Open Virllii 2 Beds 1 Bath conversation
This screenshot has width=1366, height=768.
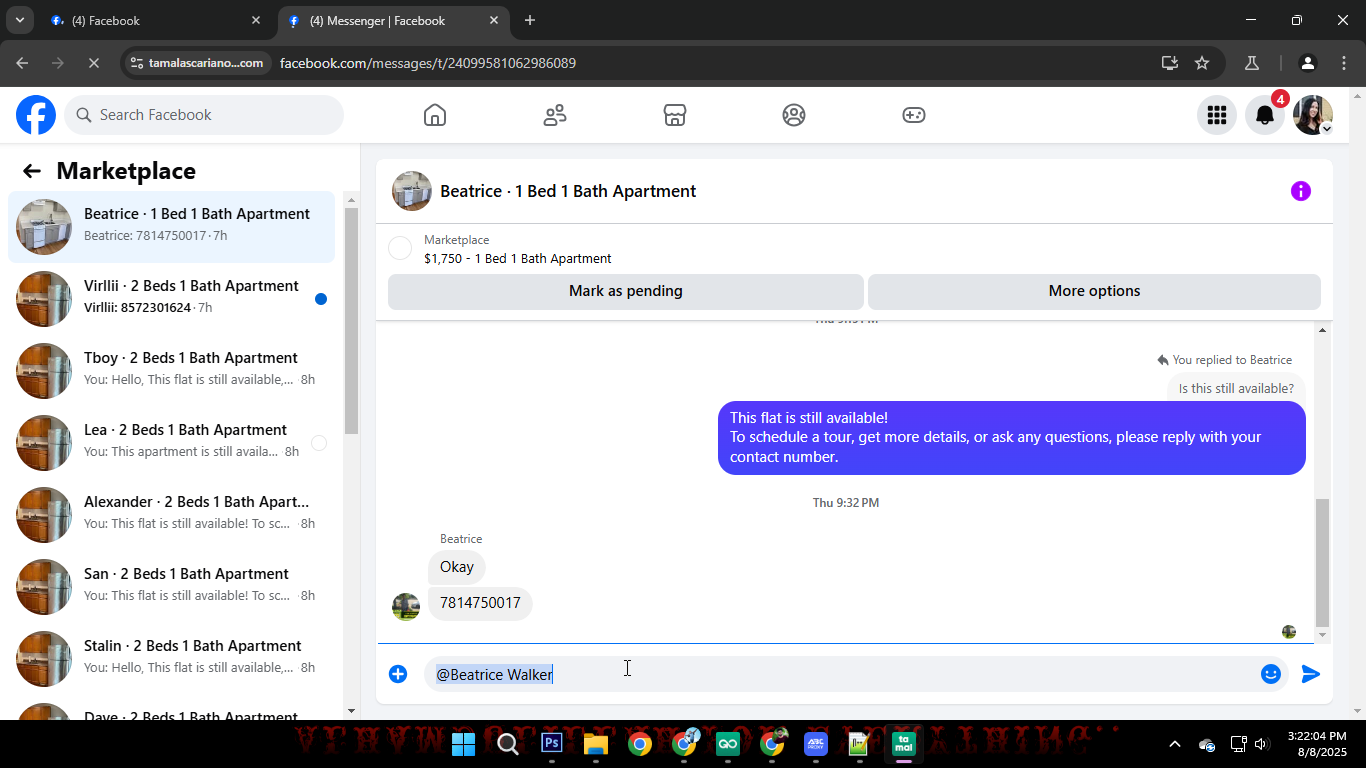point(172,299)
